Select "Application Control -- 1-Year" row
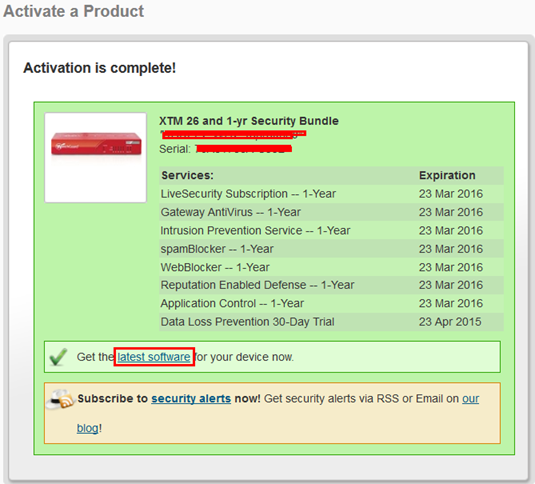The width and height of the screenshot is (535, 484). pyautogui.click(x=331, y=303)
